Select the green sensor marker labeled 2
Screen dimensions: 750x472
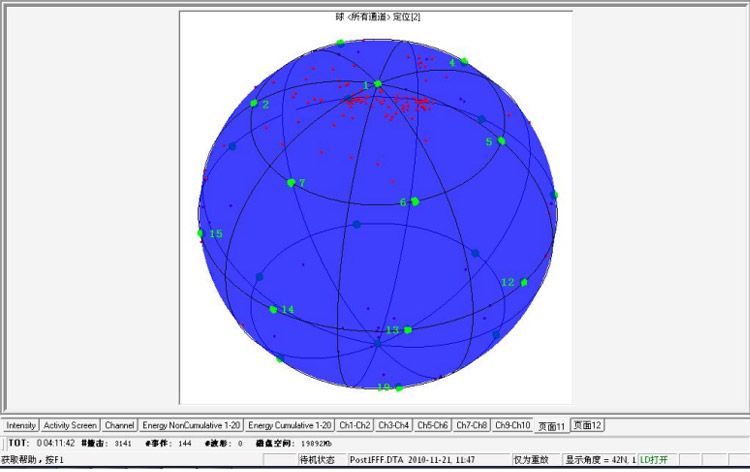click(x=255, y=103)
